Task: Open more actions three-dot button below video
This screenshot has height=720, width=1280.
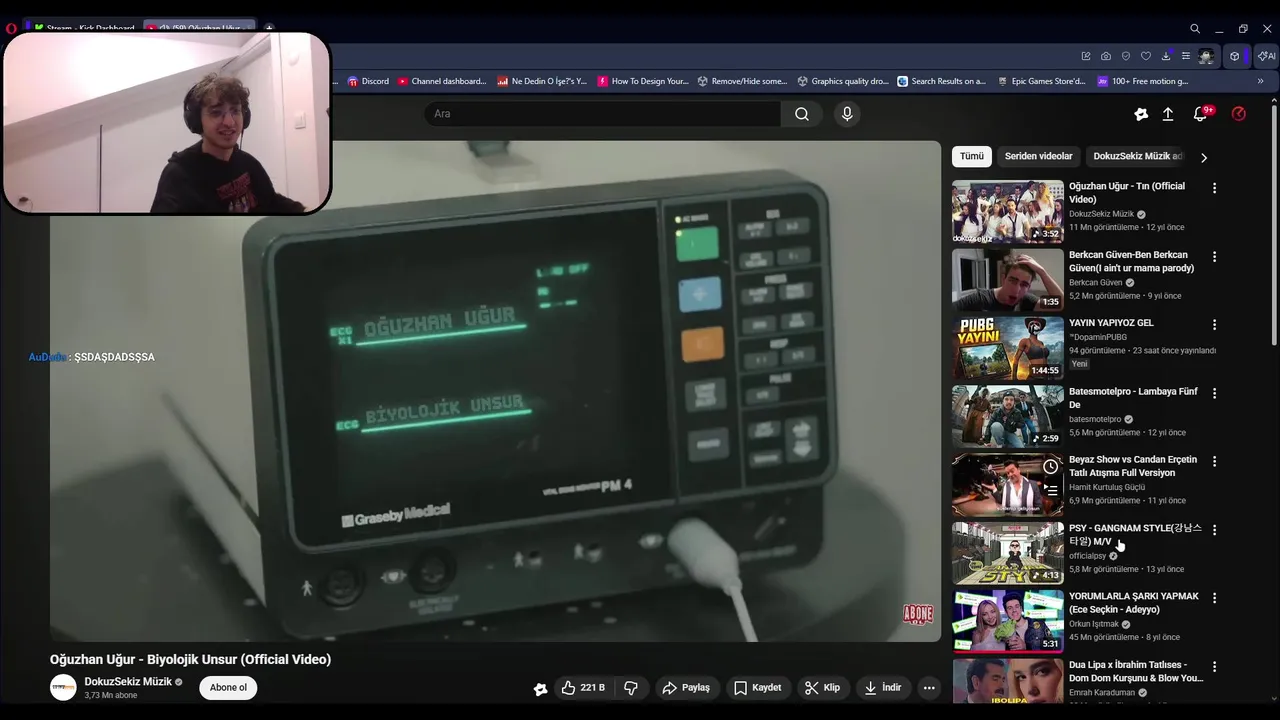Action: click(929, 688)
